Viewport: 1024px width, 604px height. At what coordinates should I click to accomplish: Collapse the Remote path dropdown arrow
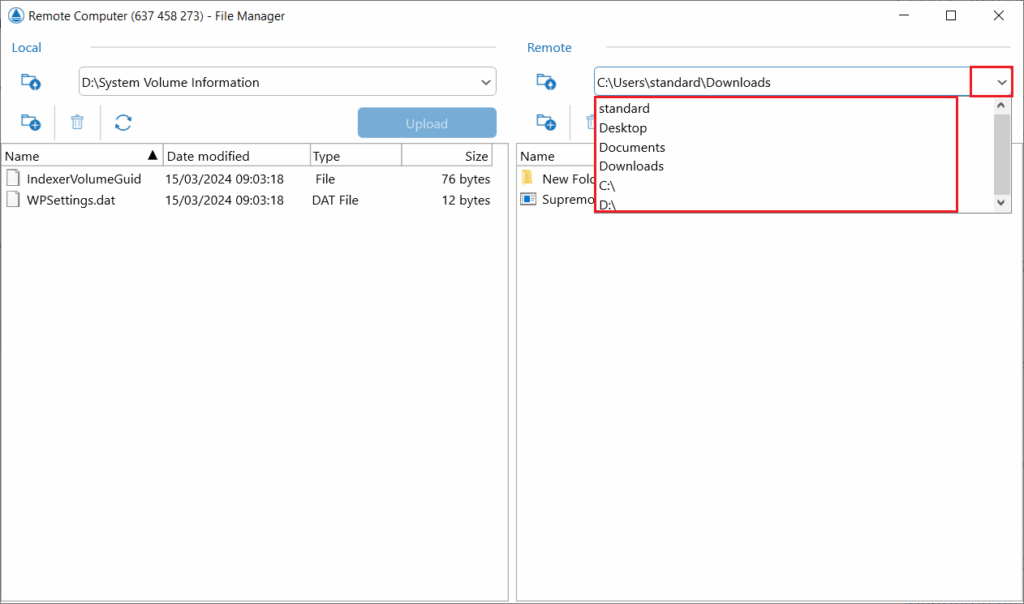click(x=1001, y=82)
